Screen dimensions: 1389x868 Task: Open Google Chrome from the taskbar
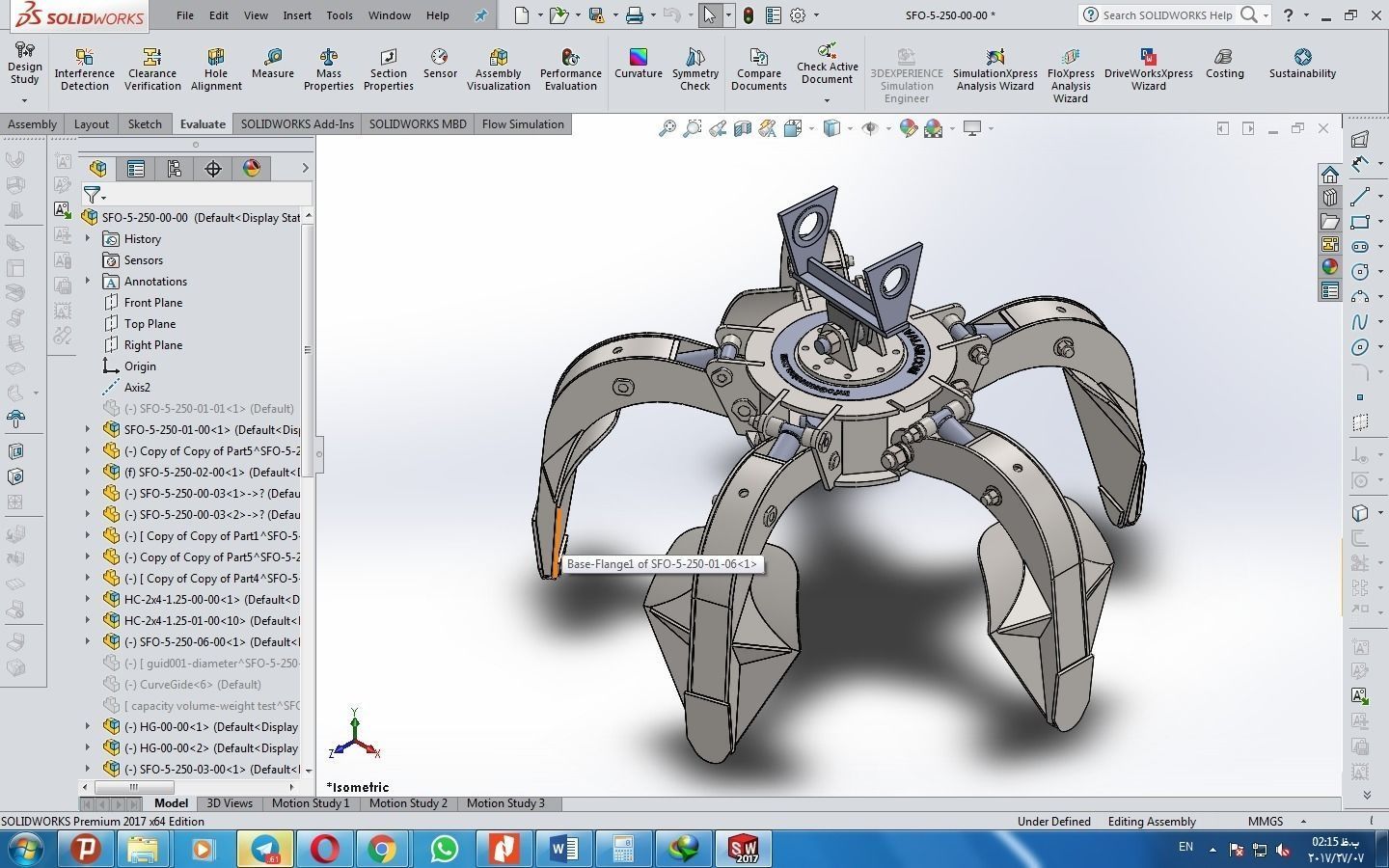click(x=382, y=850)
